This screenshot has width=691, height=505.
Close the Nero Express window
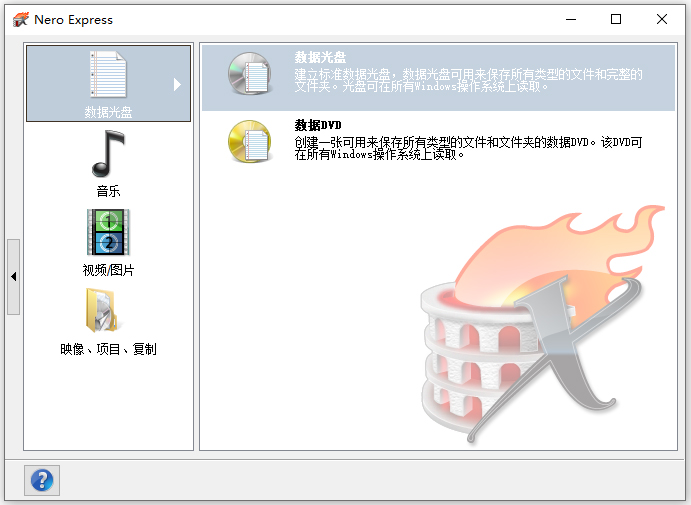pyautogui.click(x=662, y=19)
